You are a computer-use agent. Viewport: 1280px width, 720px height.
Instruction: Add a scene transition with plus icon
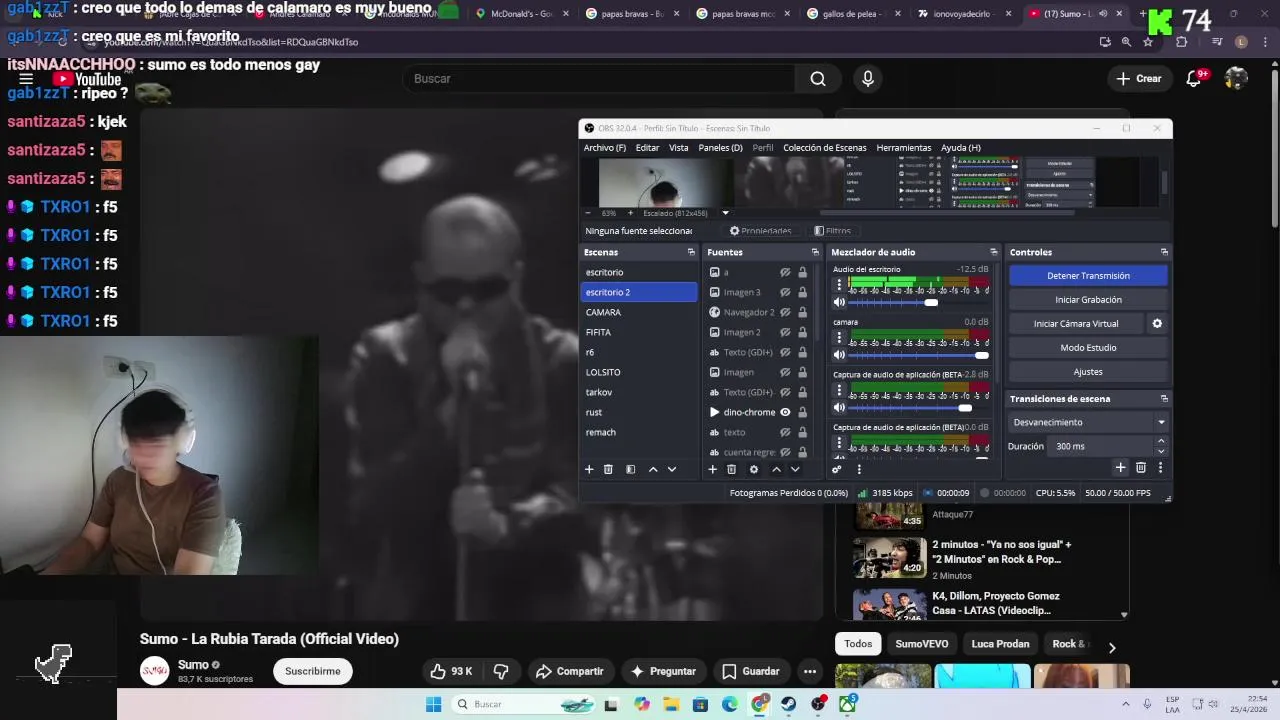1120,467
